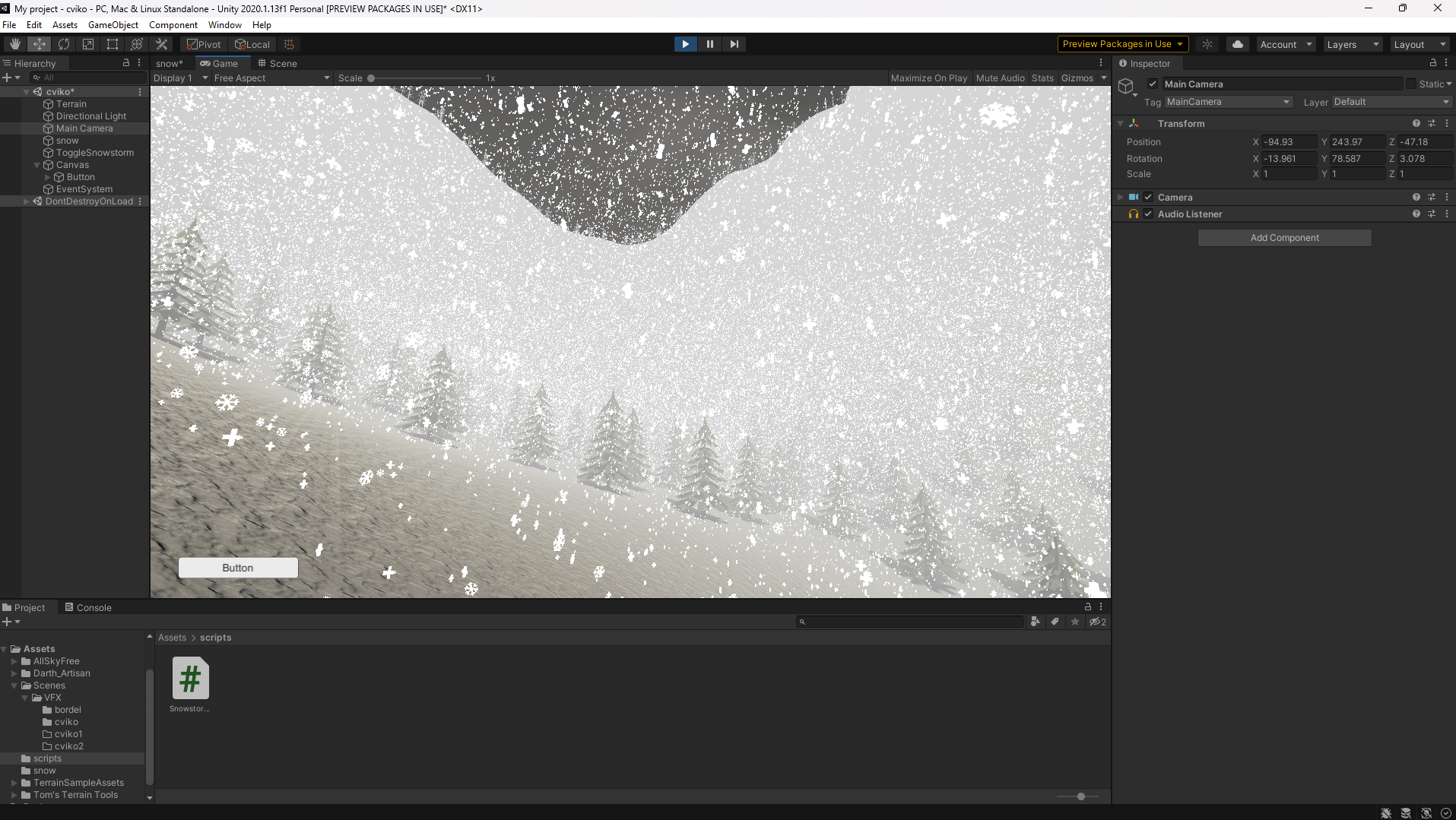The image size is (1456, 820).
Task: Open Transform preset settings icon
Action: pos(1432,123)
